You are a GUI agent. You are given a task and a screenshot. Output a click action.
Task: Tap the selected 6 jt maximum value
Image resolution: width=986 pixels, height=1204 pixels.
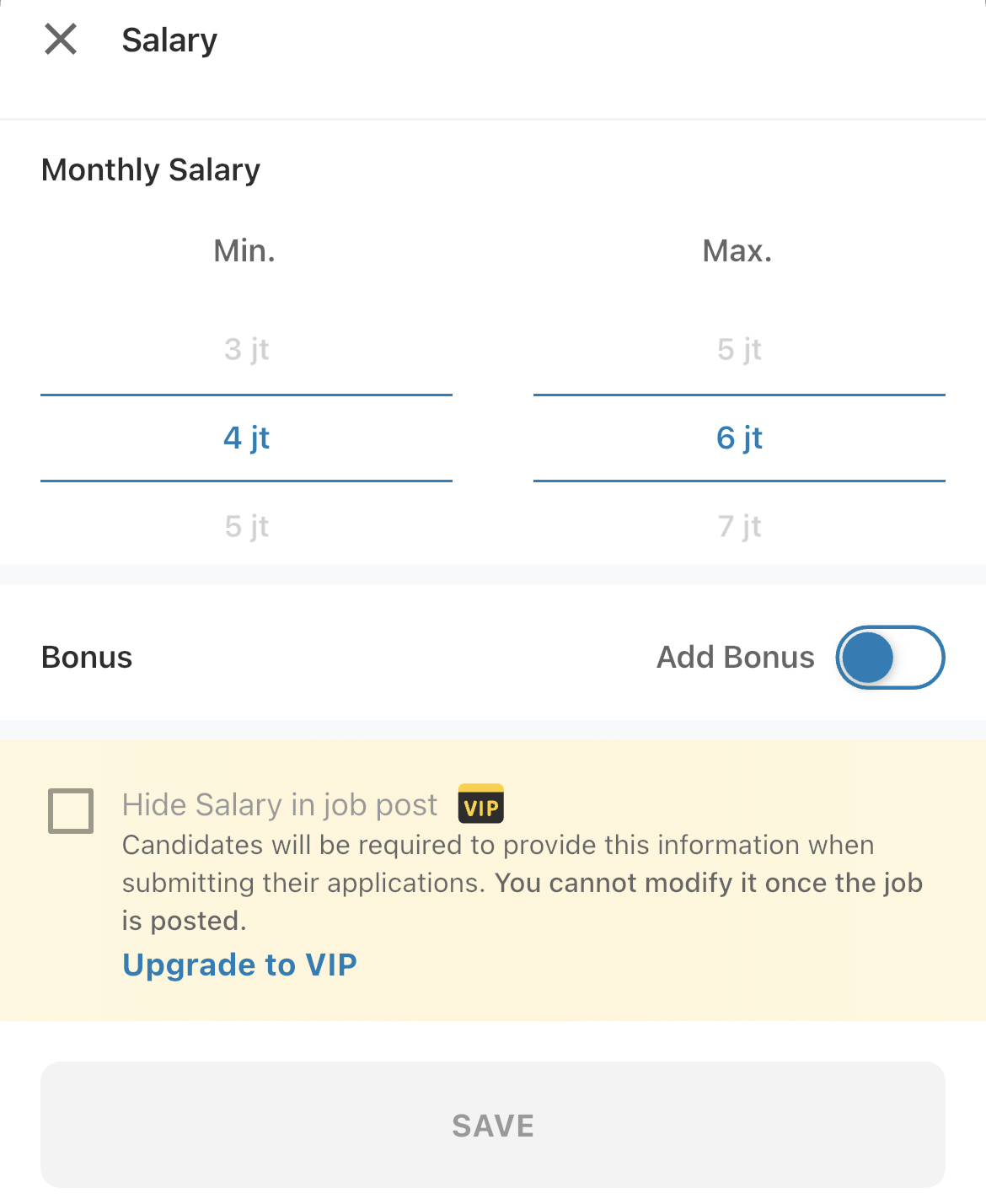click(739, 438)
